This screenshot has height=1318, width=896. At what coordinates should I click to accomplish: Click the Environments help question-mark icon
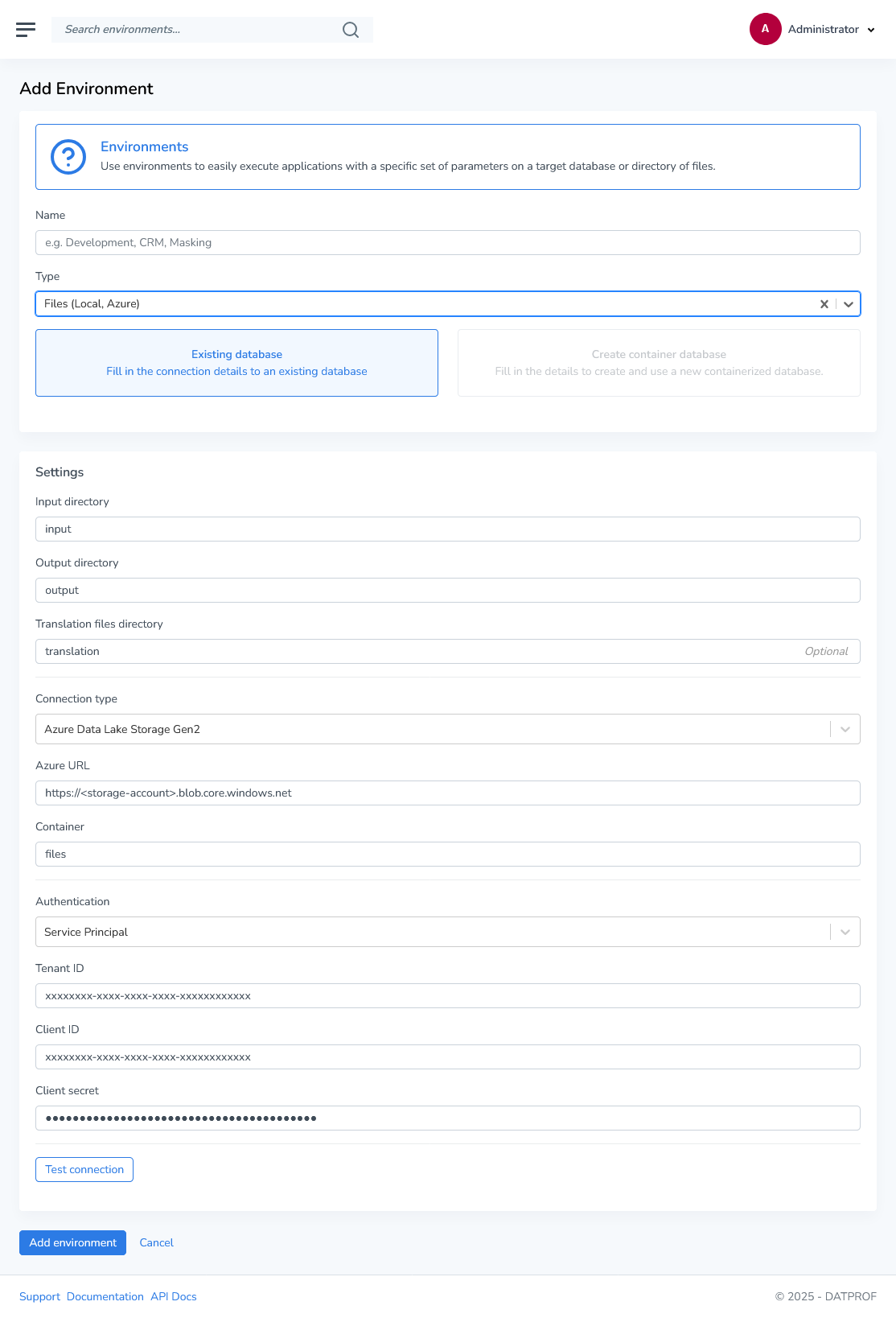tap(68, 157)
